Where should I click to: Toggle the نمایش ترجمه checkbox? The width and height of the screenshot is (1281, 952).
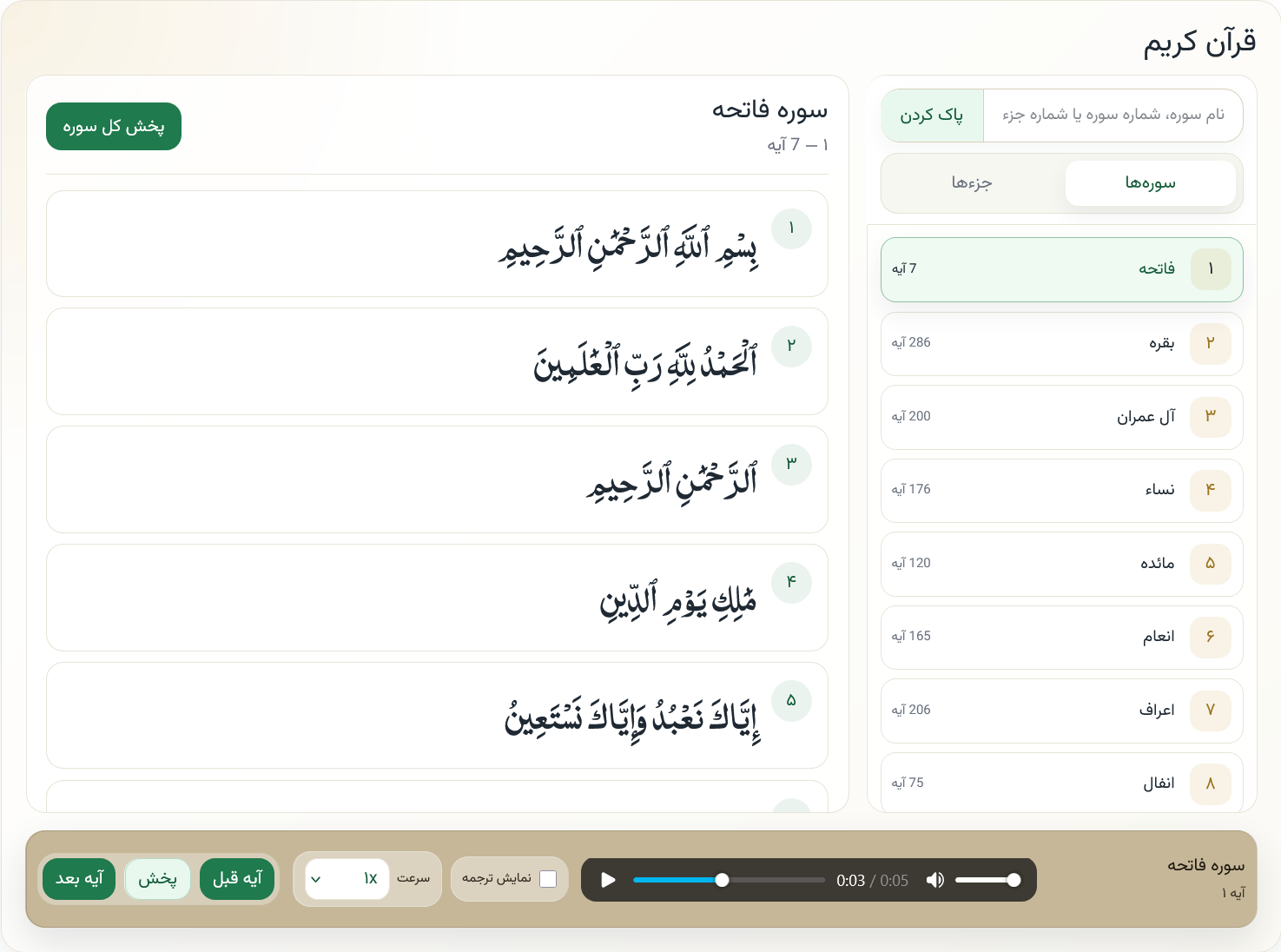(548, 879)
